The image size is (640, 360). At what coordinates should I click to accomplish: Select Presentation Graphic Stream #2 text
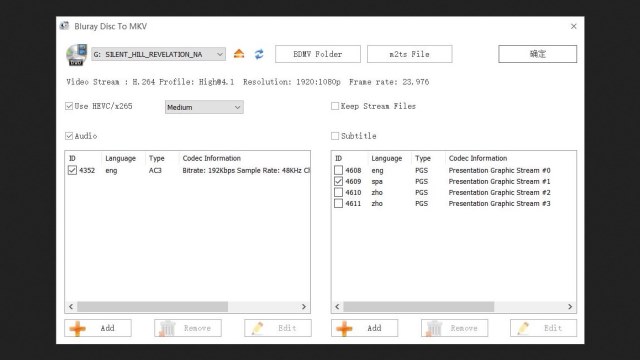(499, 192)
